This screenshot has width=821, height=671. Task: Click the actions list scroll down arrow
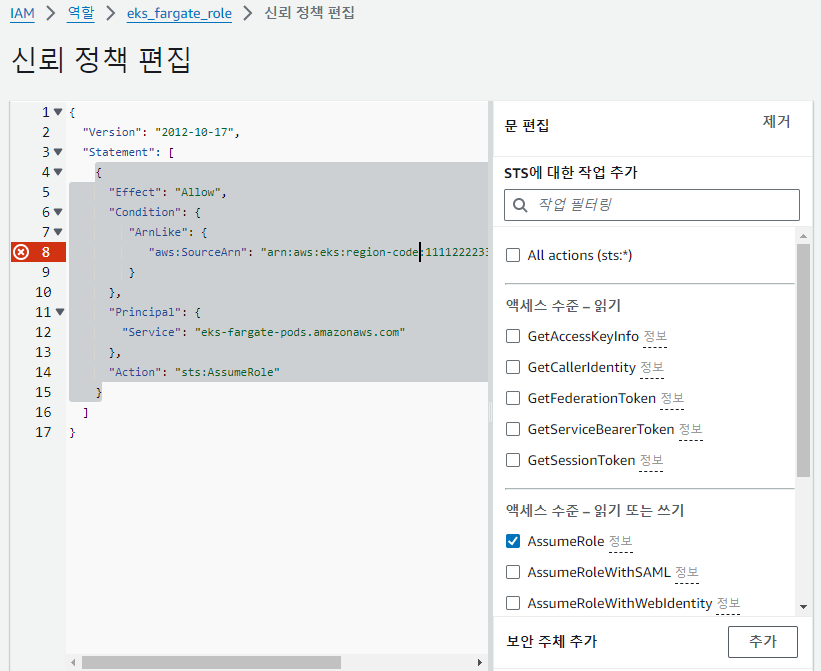tap(803, 607)
